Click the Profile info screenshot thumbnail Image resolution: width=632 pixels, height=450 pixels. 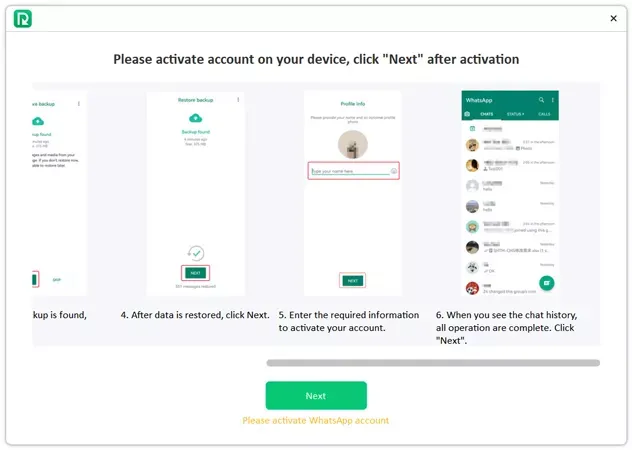click(x=353, y=194)
